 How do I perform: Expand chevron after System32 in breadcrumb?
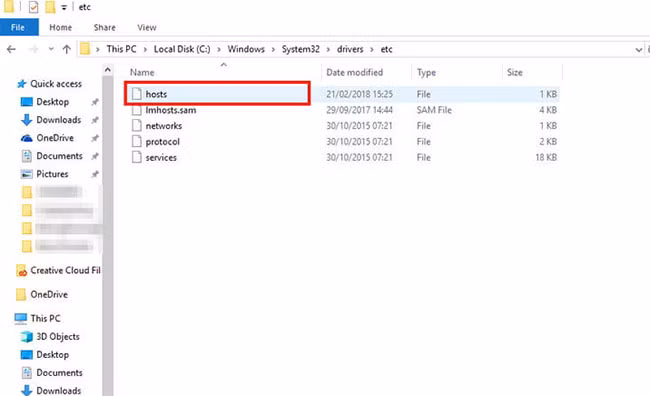328,49
